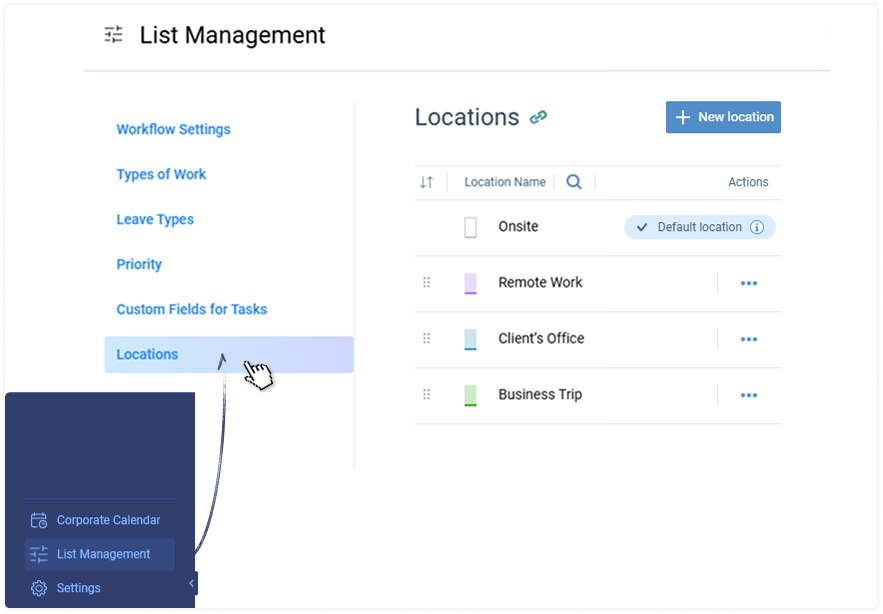Click the drag handle for Business Trip

tap(427, 395)
